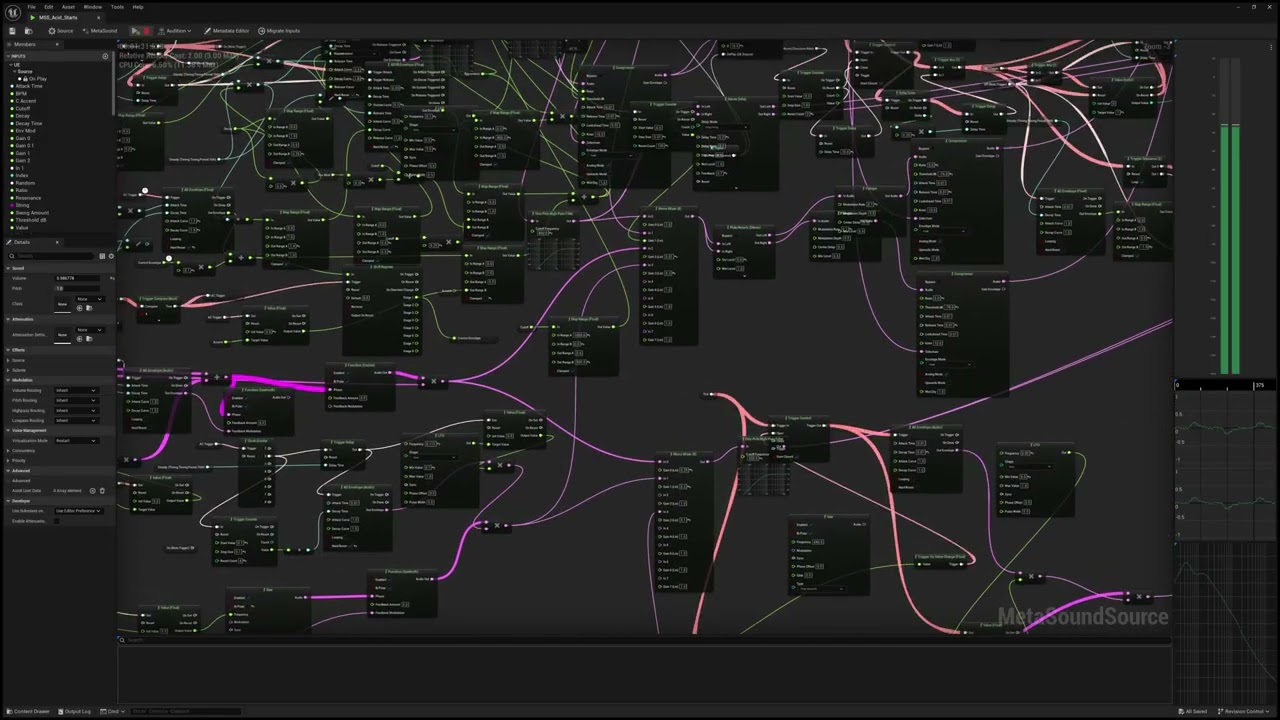Image resolution: width=1280 pixels, height=720 pixels.
Task: Expand the Concurrency section
Action: click(8, 450)
